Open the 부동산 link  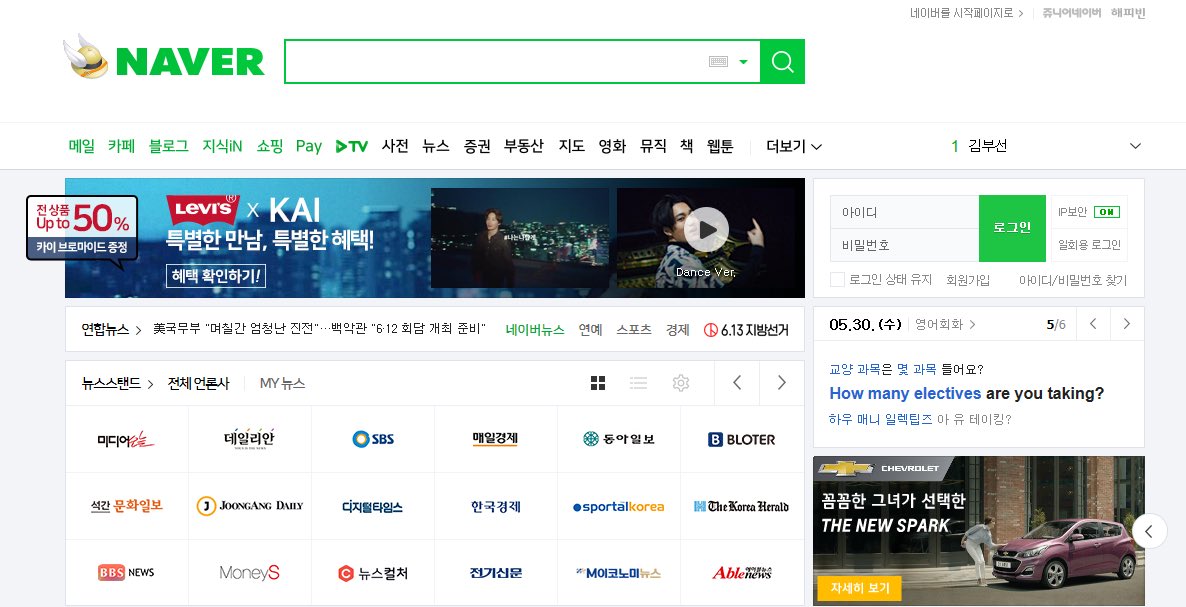click(x=523, y=146)
